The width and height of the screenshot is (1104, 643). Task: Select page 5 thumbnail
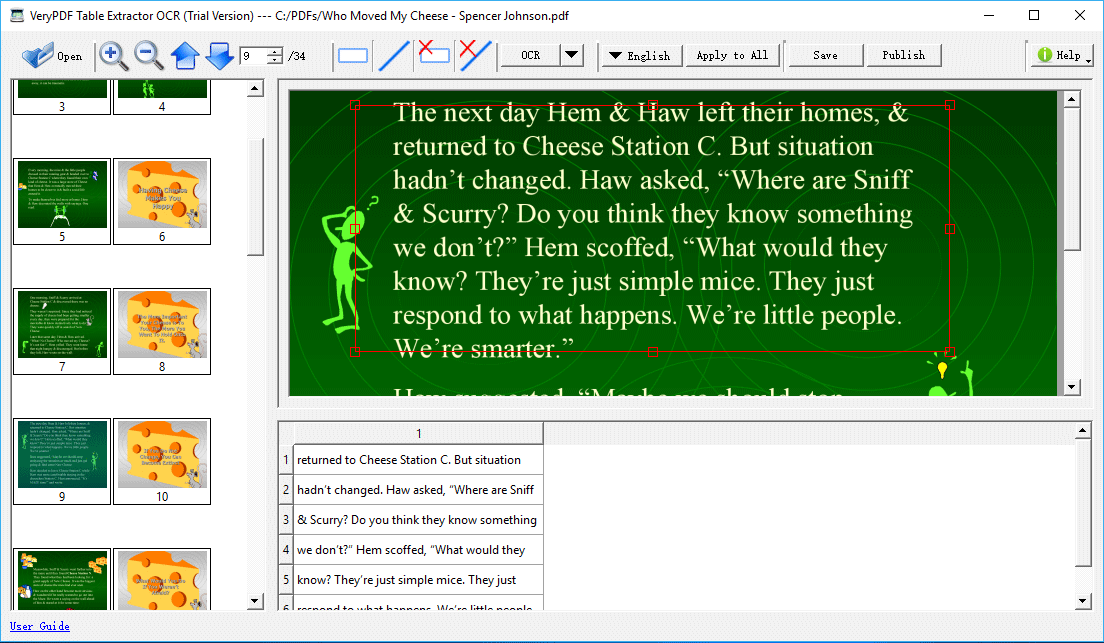pos(62,201)
